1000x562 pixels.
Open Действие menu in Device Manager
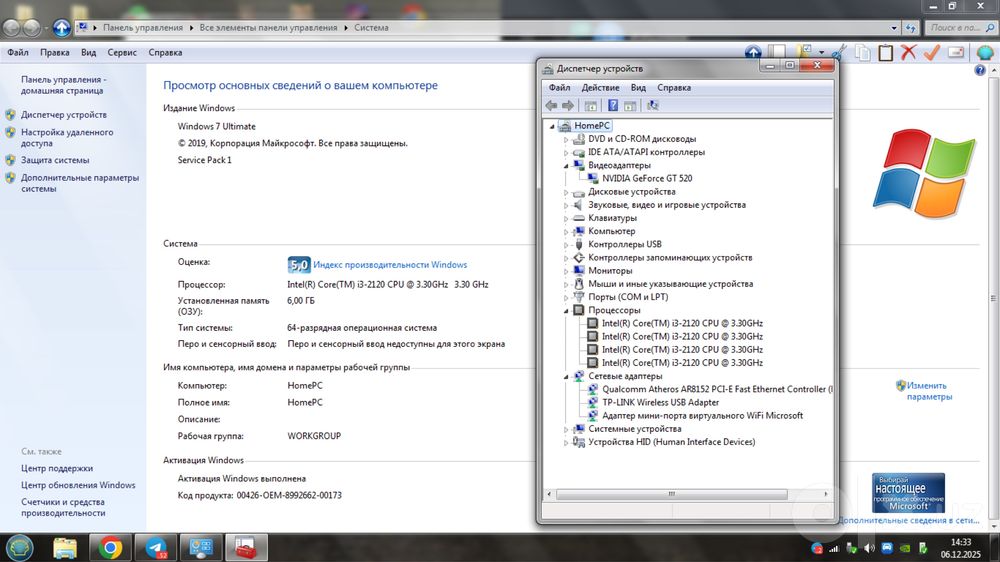600,87
